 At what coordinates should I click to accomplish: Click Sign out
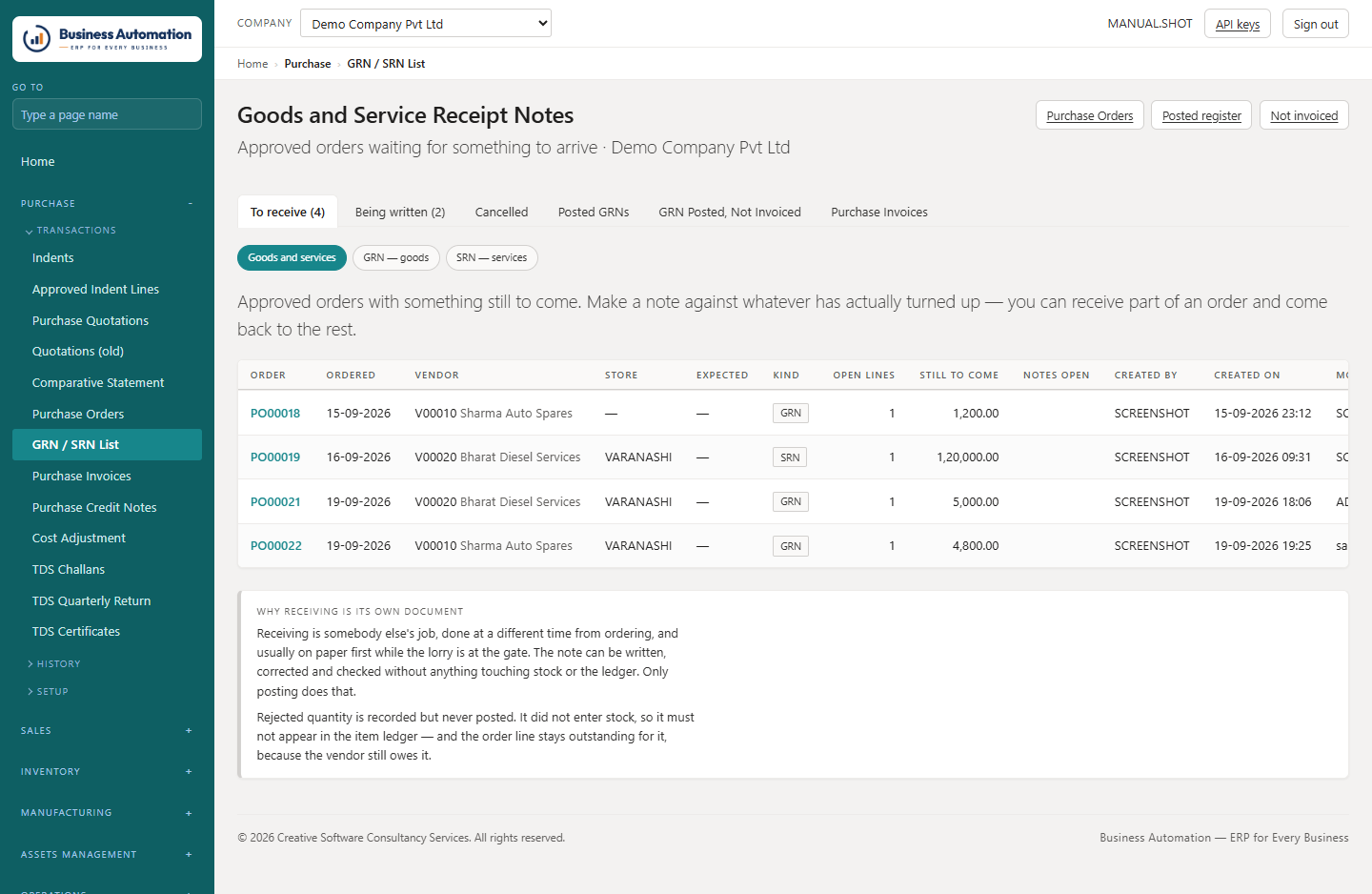(1316, 24)
